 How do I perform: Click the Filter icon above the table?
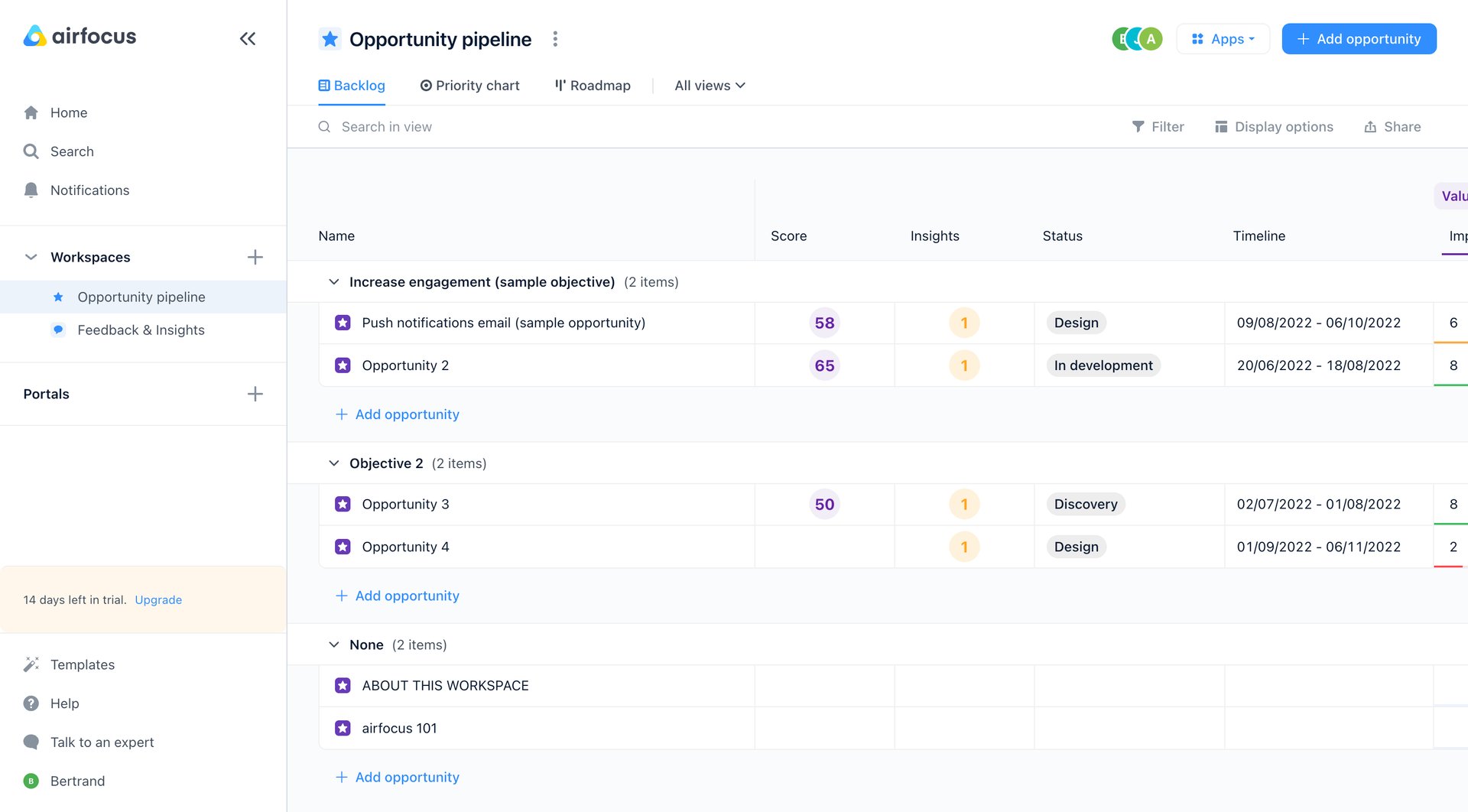(x=1138, y=126)
